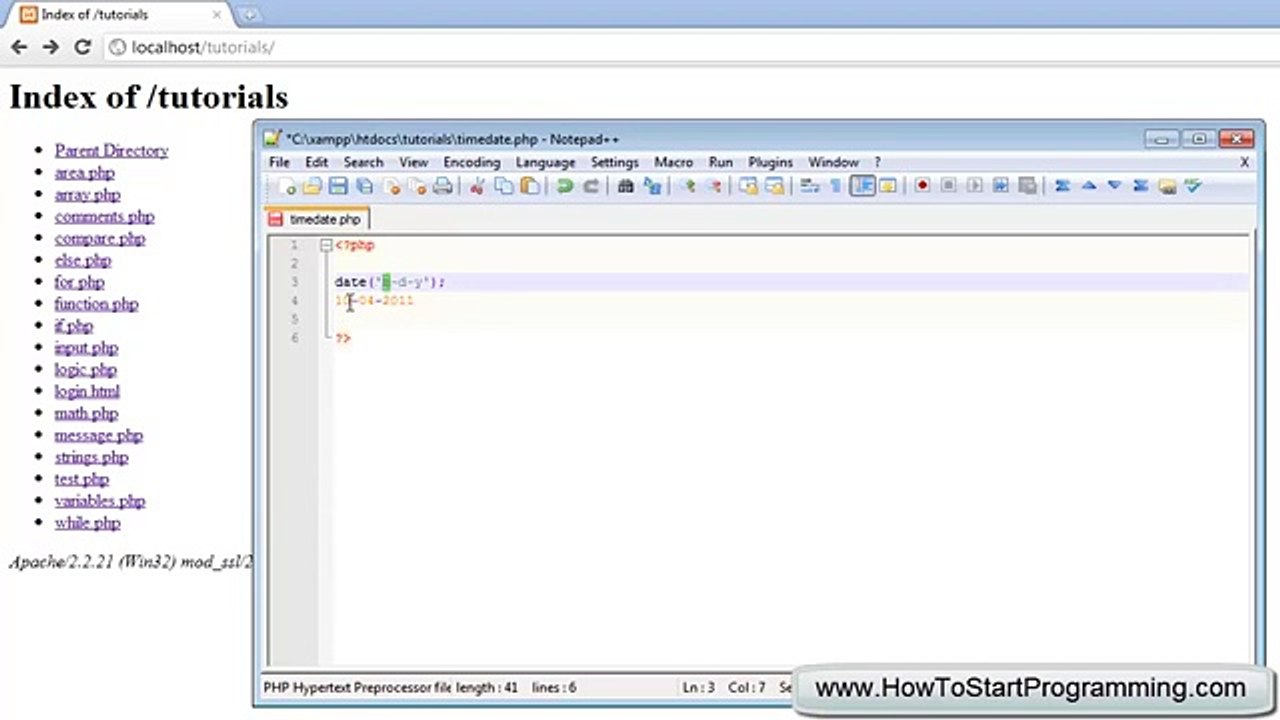Screen dimensions: 1280x720
Task: Click the Playback macro icon
Action: [974, 186]
